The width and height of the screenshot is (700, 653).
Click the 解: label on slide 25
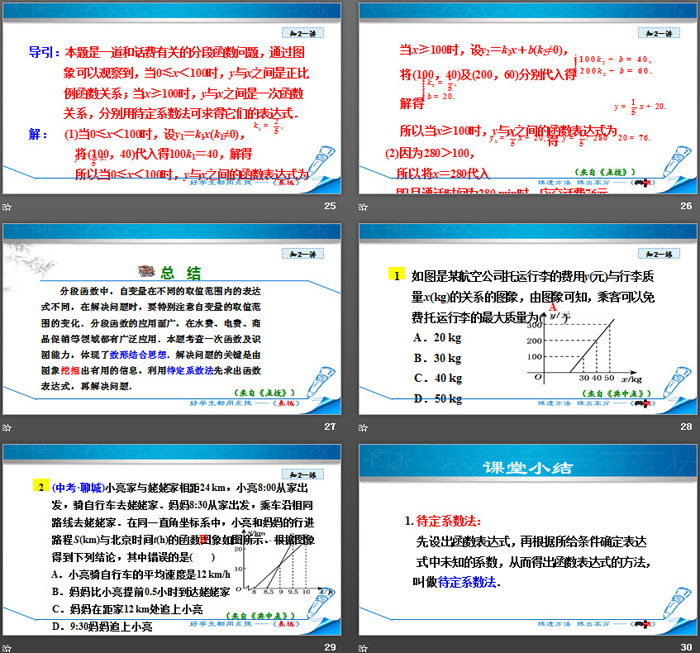(38, 134)
